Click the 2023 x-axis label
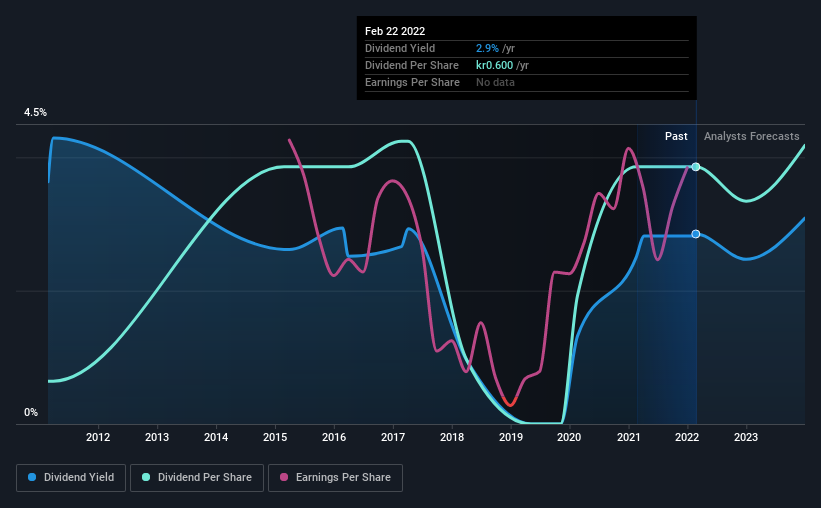Image resolution: width=821 pixels, height=508 pixels. tap(746, 437)
